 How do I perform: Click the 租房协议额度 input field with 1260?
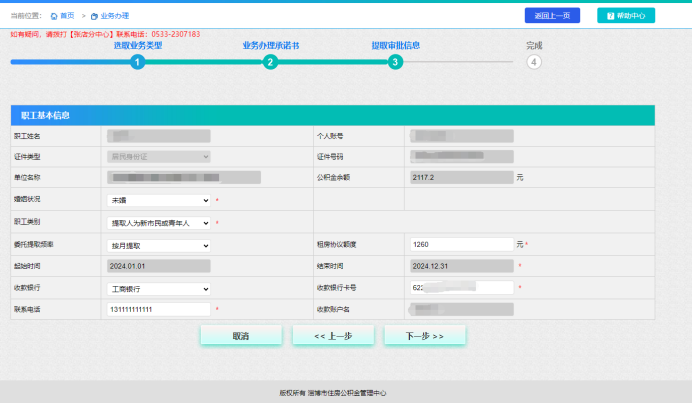[x=462, y=244]
